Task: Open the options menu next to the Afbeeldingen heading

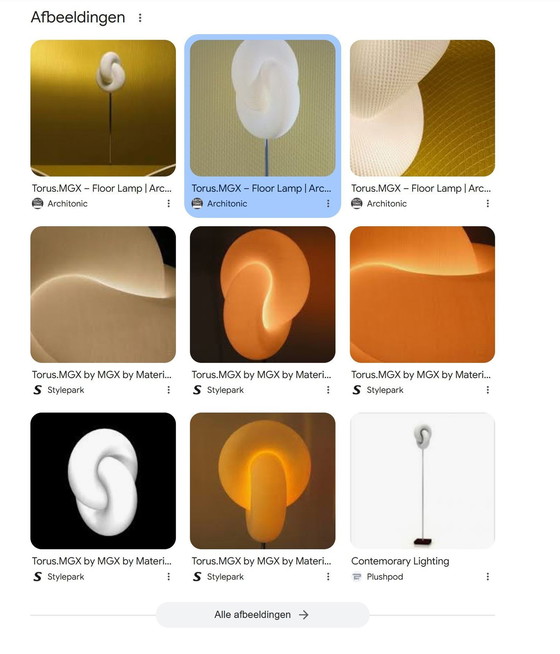Action: tap(140, 18)
